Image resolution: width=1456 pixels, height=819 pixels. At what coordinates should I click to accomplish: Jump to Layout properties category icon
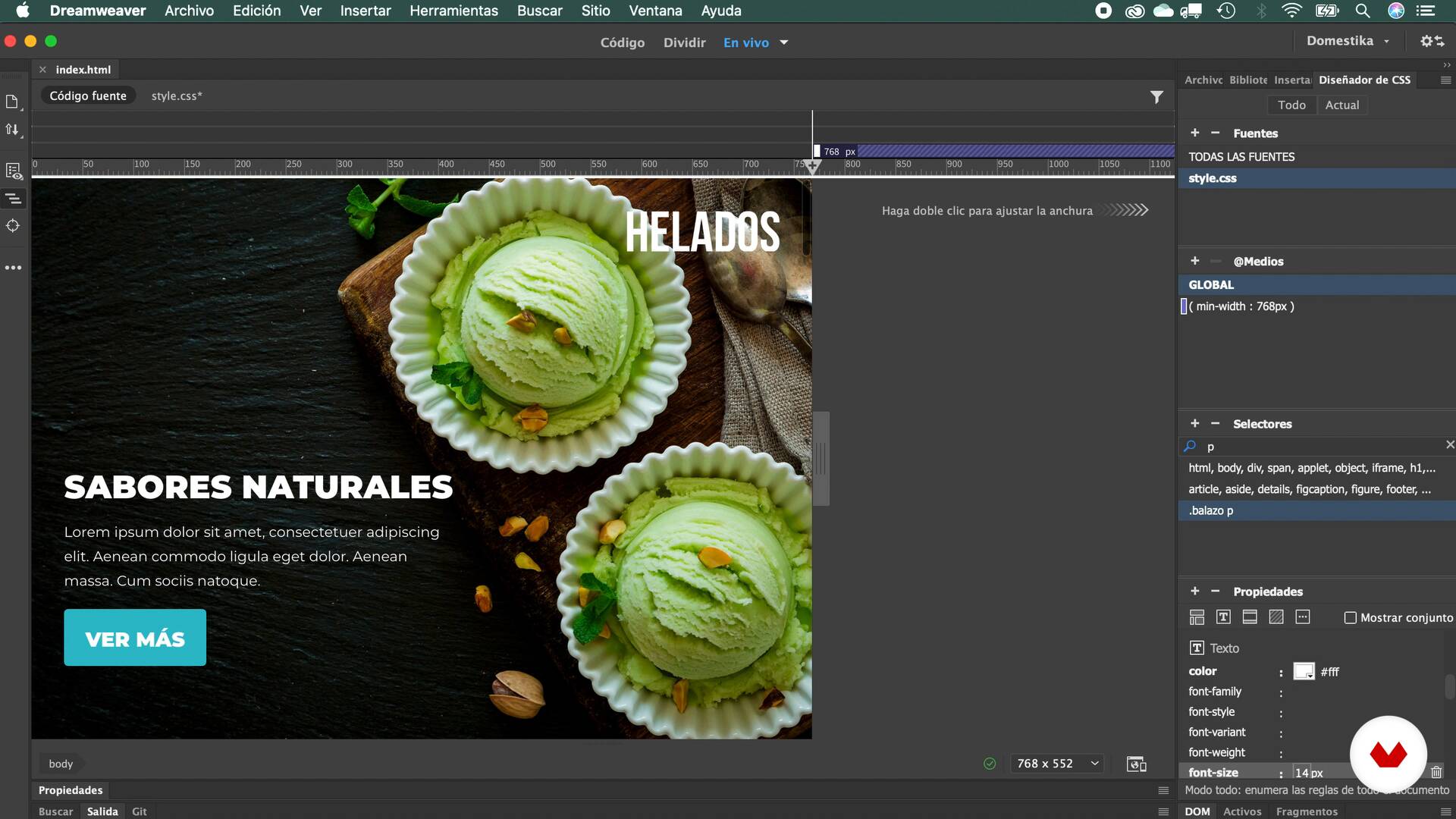coord(1197,617)
